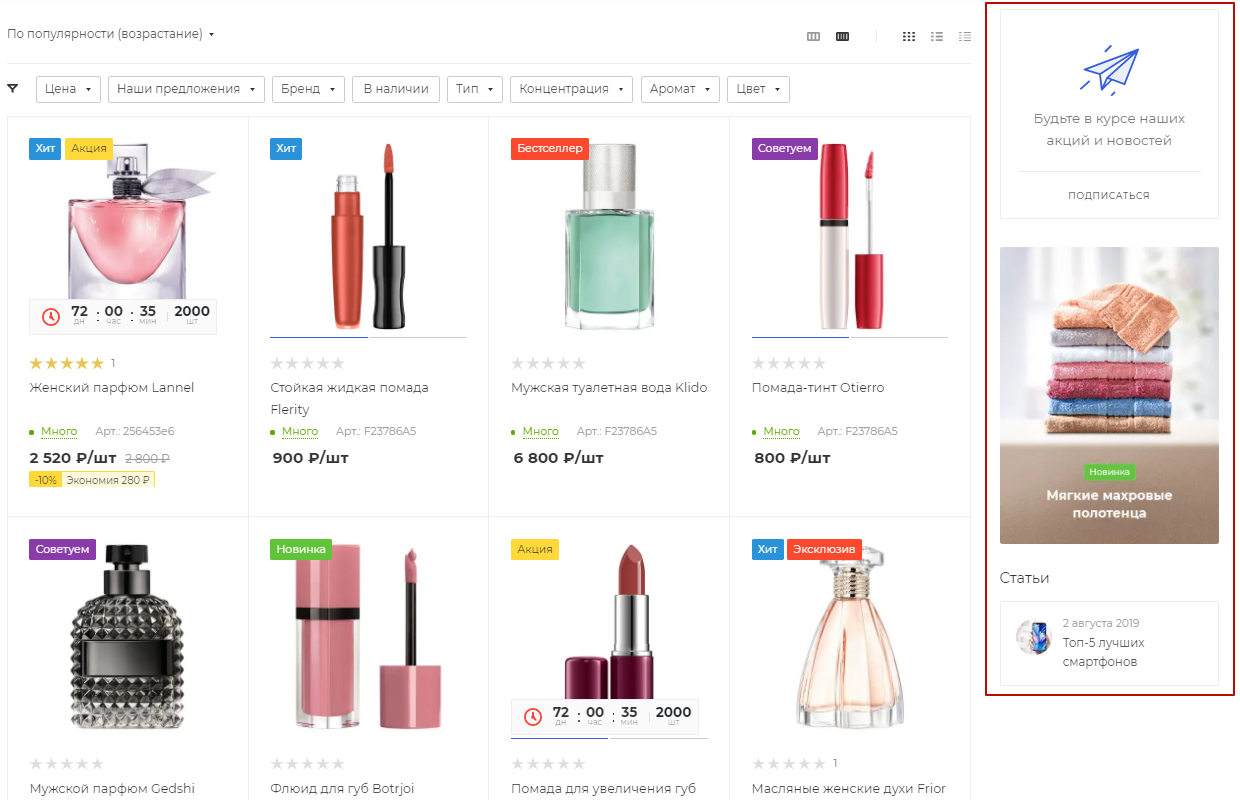Click the date 2 августа 2019

tap(1101, 623)
